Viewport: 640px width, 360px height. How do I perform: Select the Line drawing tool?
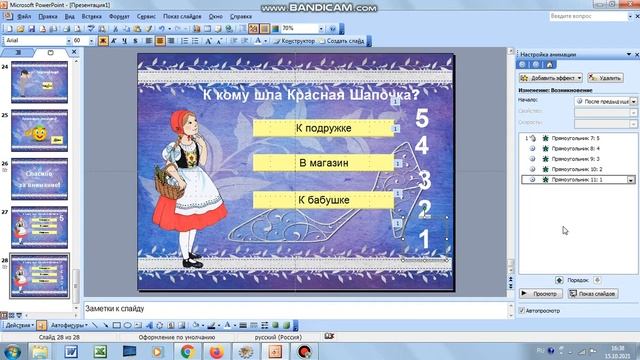point(95,325)
